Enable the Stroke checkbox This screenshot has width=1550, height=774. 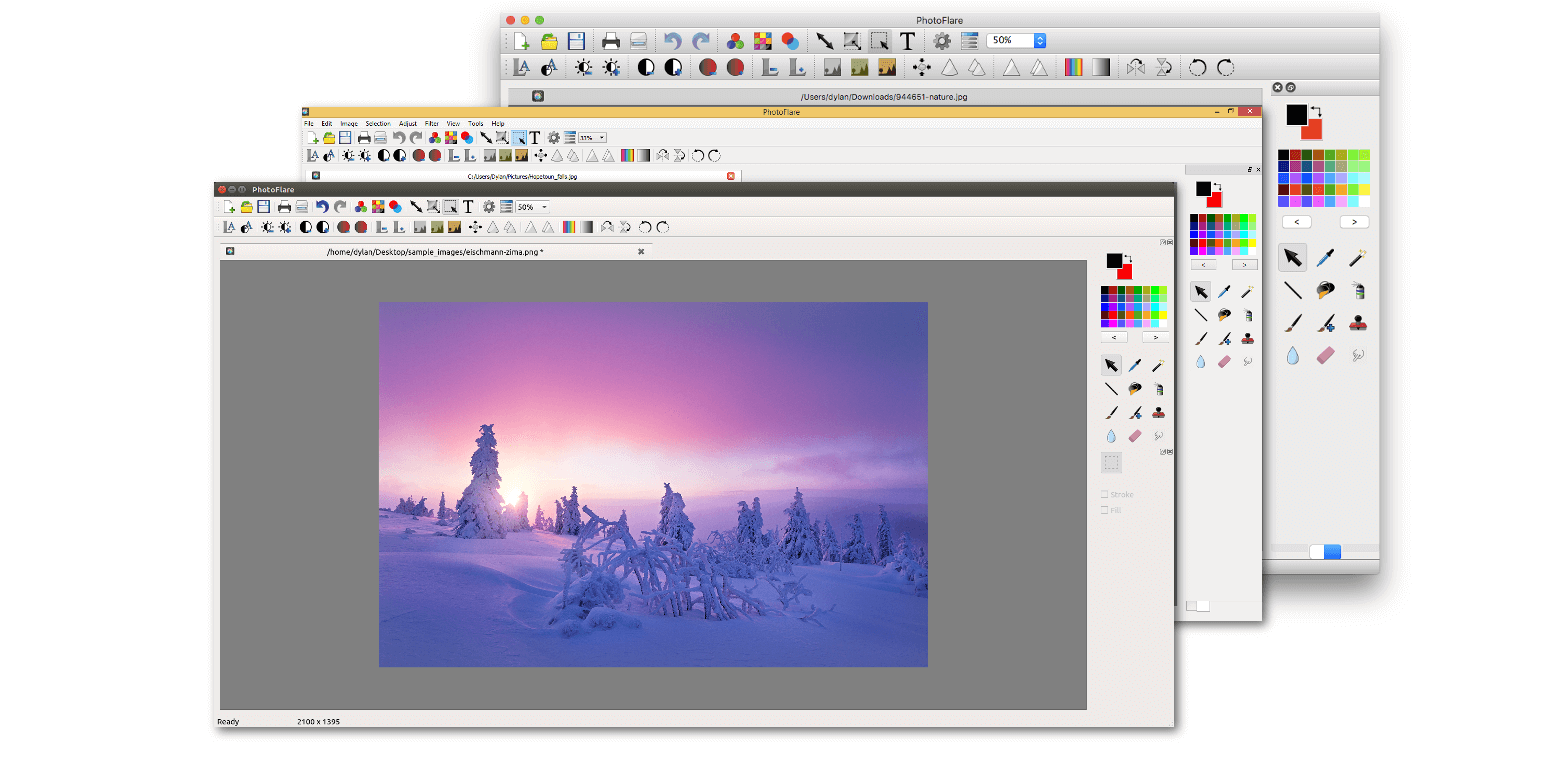click(1105, 494)
